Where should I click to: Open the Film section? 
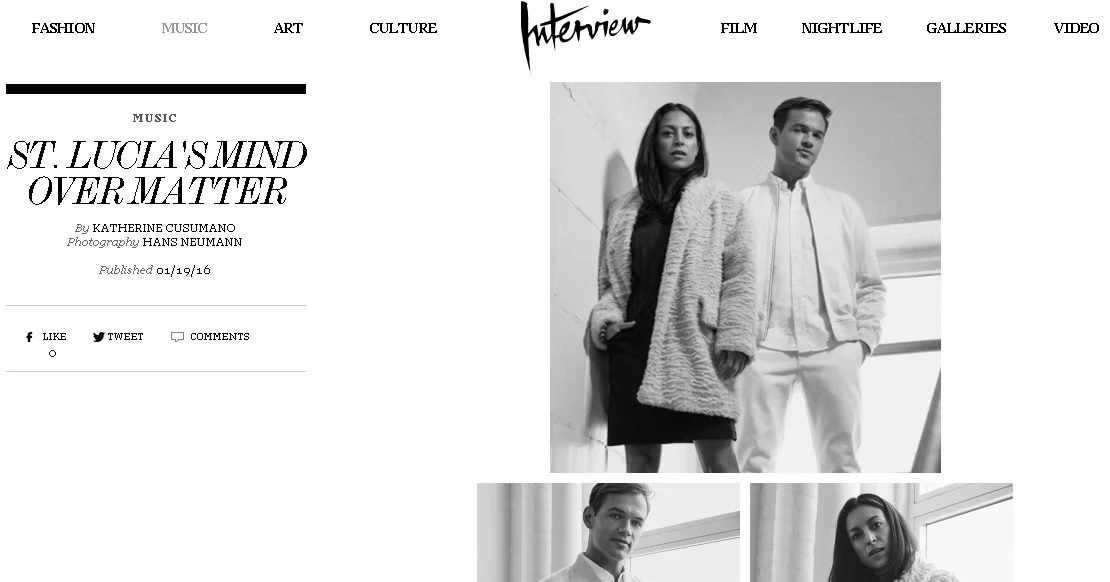pos(738,28)
